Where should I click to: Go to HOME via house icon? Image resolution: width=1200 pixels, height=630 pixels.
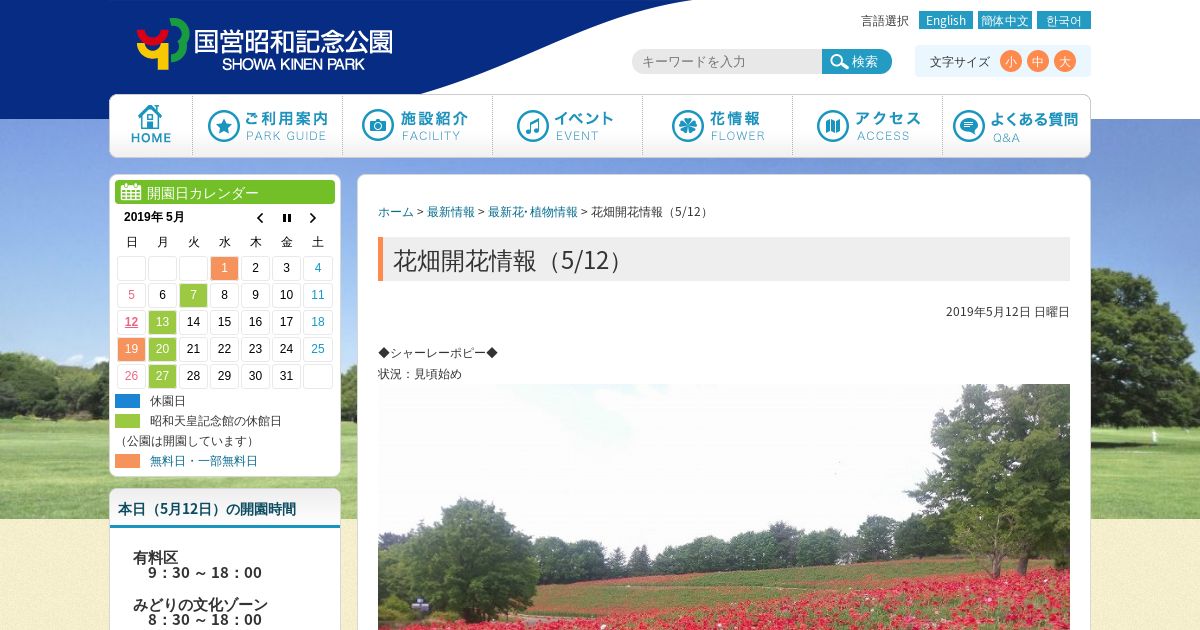151,125
